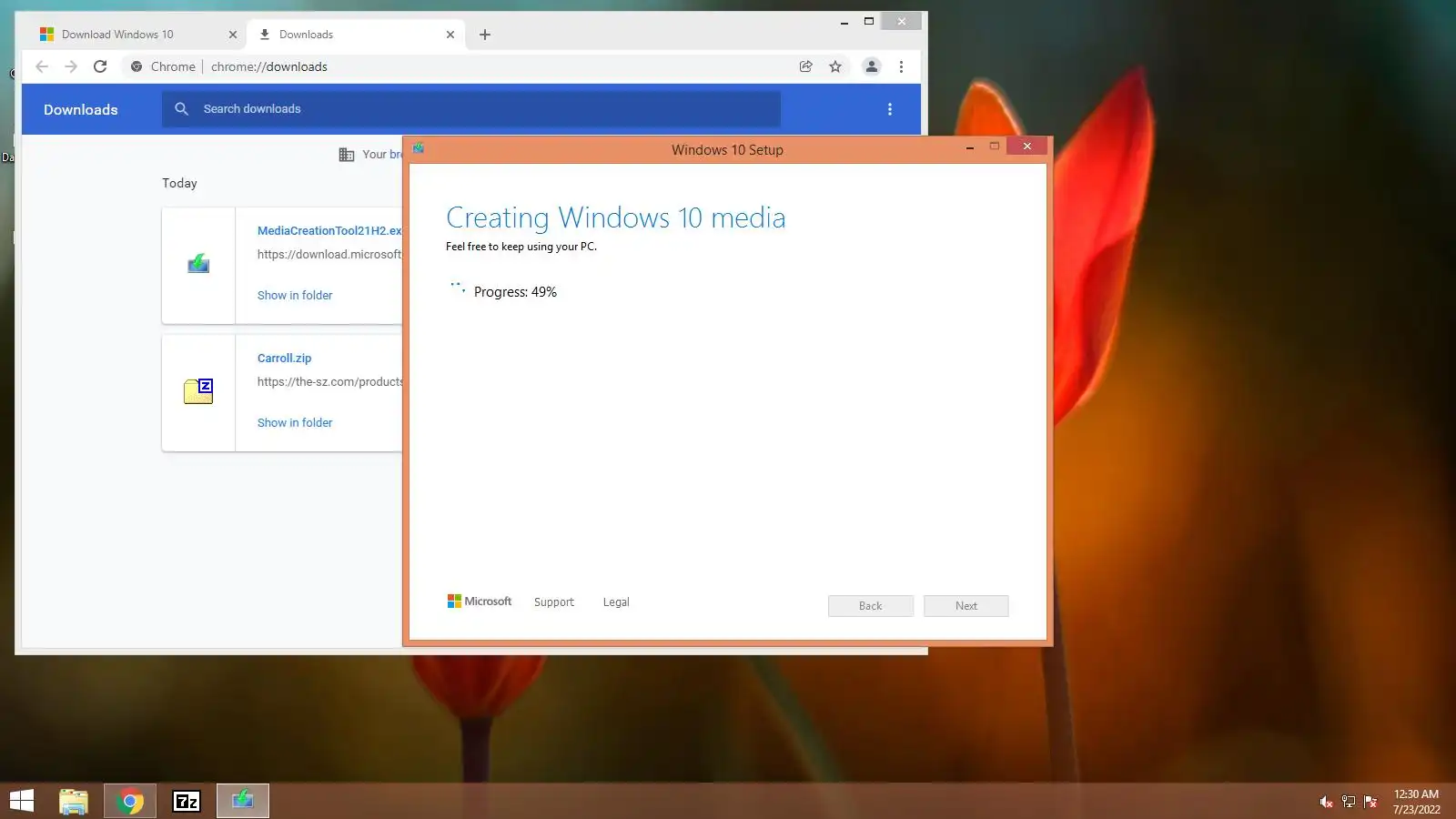Viewport: 1456px width, 819px height.
Task: Show Carroll.zip in folder
Action: (295, 423)
